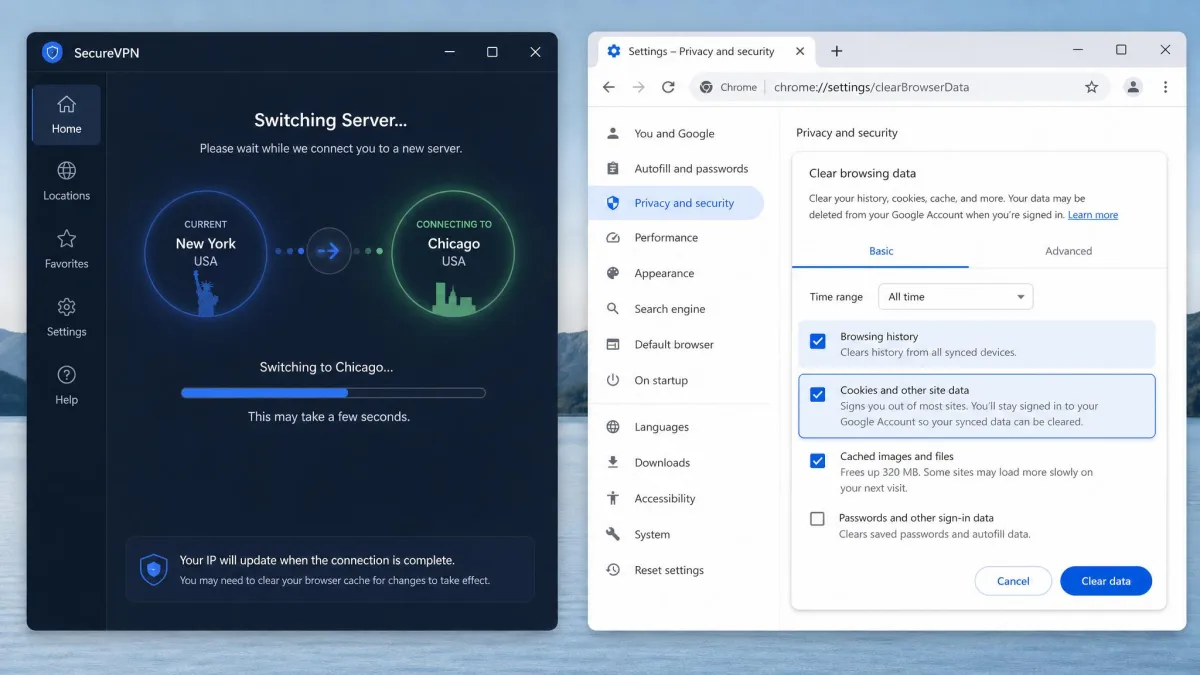
Task: Click the "This may take a few seconds." text
Action: (329, 416)
